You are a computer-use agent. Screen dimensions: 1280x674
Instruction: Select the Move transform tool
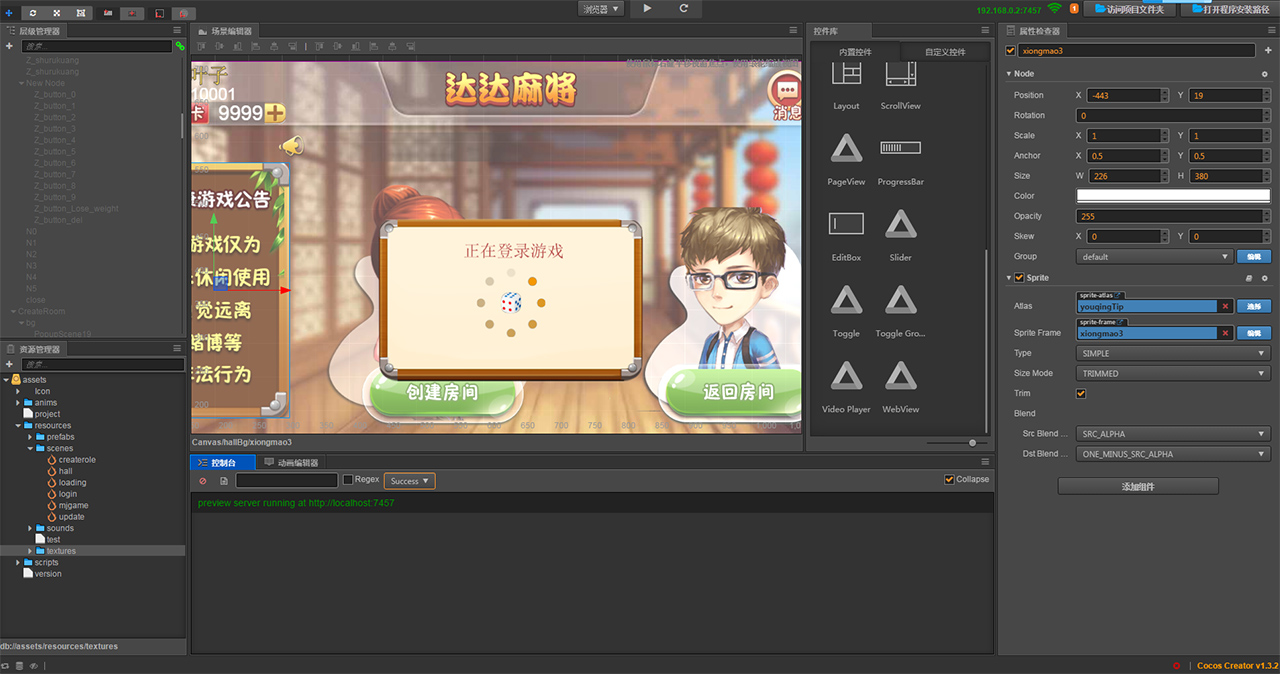(x=10, y=13)
